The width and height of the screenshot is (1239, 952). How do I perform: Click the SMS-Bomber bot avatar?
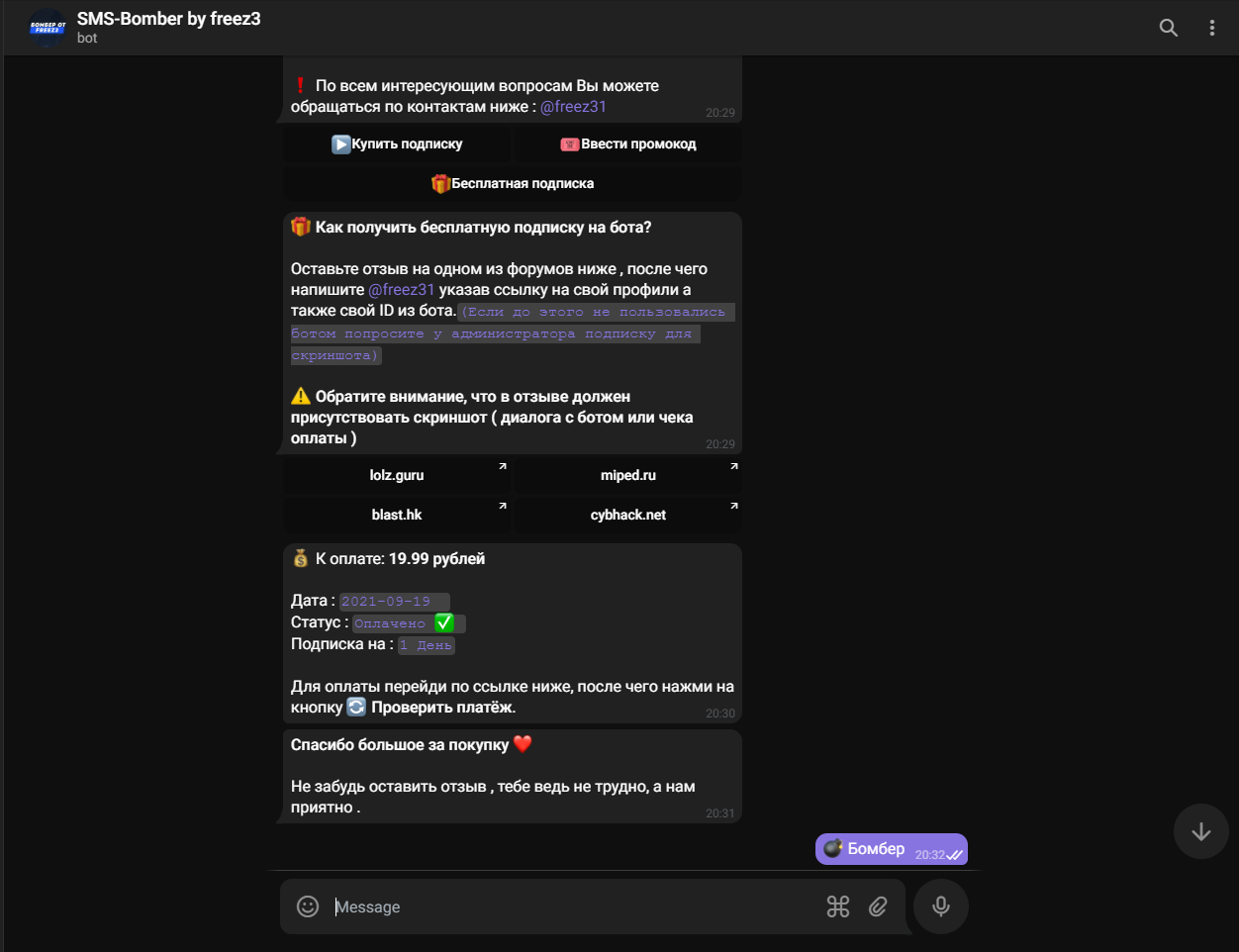click(48, 28)
